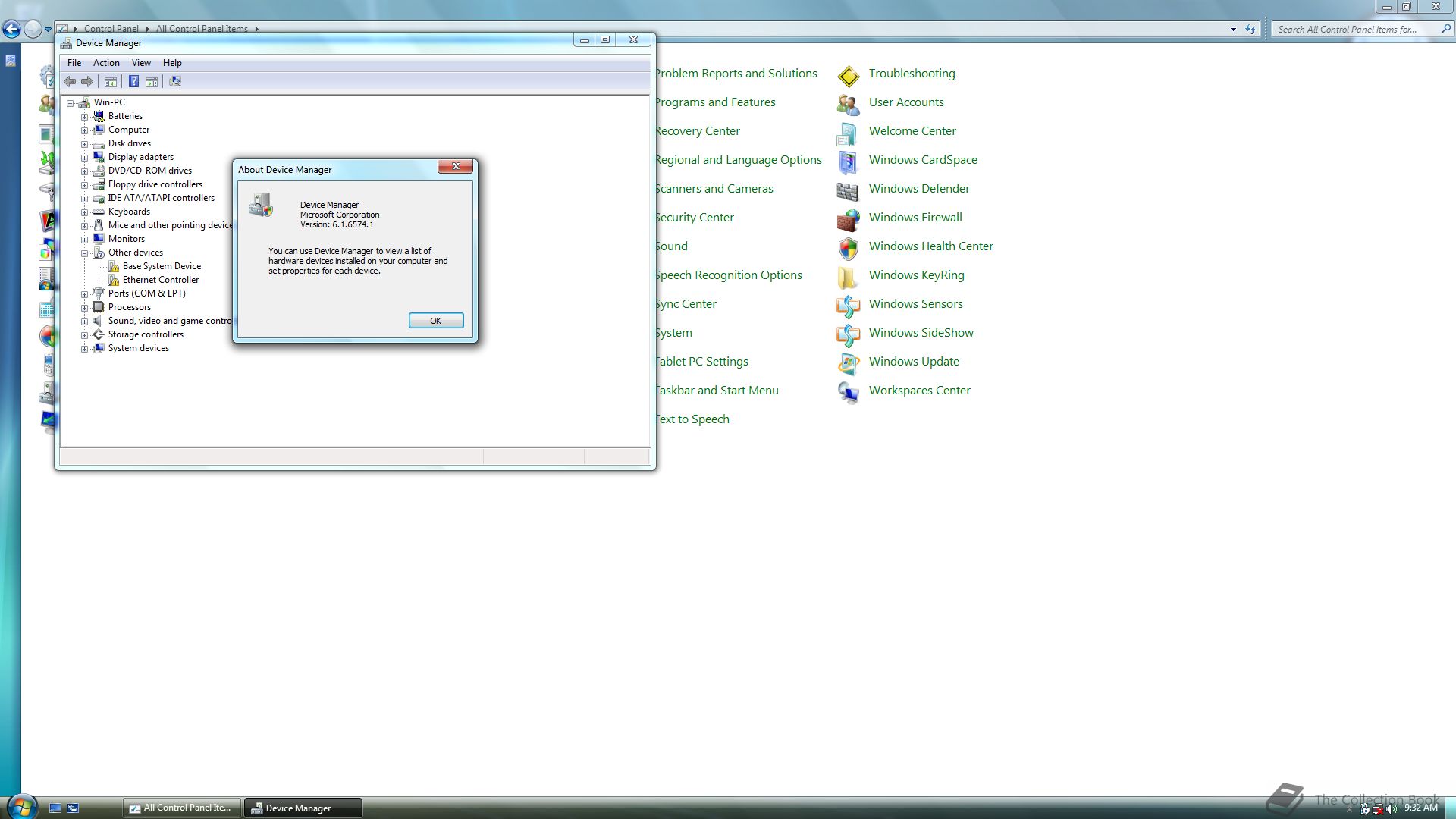Select IDE ATA/ATAPI controllers row
Viewport: 1456px width, 819px height.
[x=161, y=198]
